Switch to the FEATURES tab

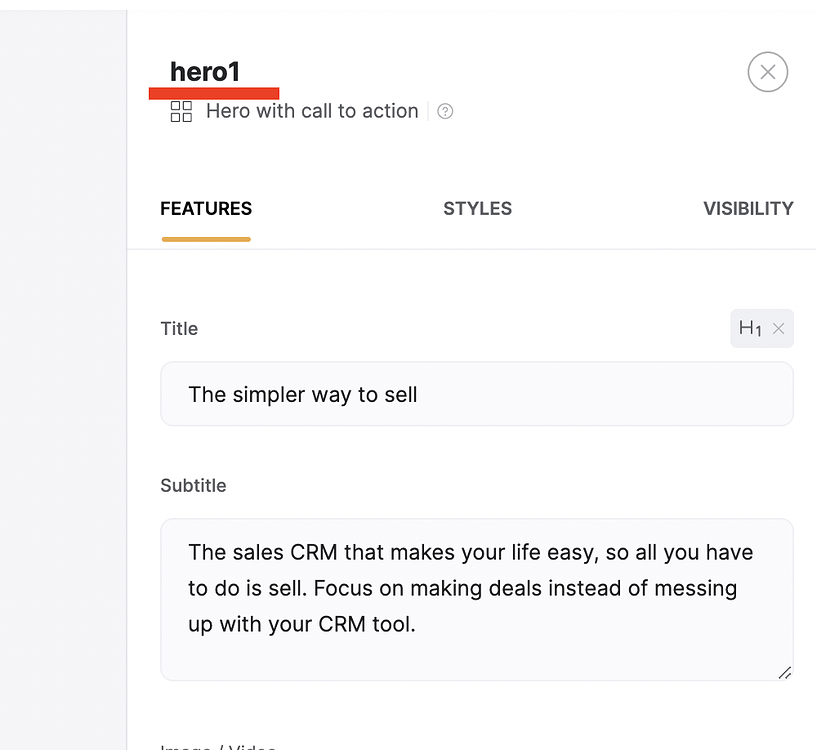[x=206, y=209]
